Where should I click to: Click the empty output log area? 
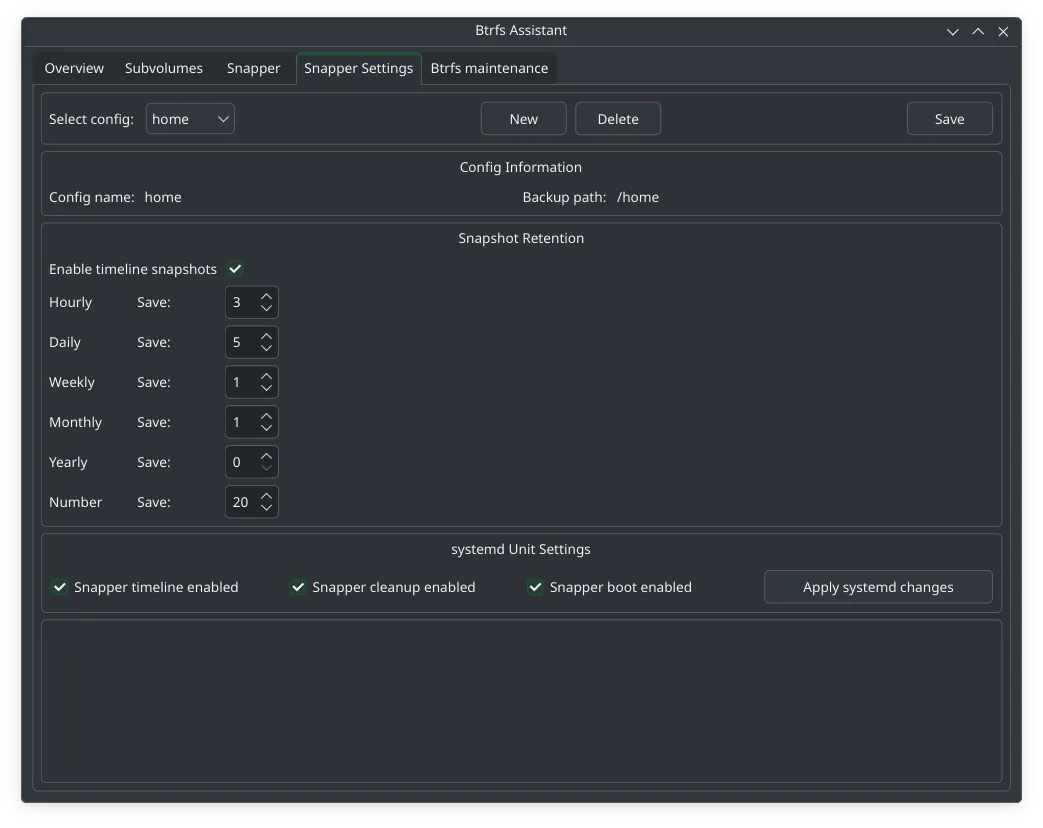(x=522, y=701)
